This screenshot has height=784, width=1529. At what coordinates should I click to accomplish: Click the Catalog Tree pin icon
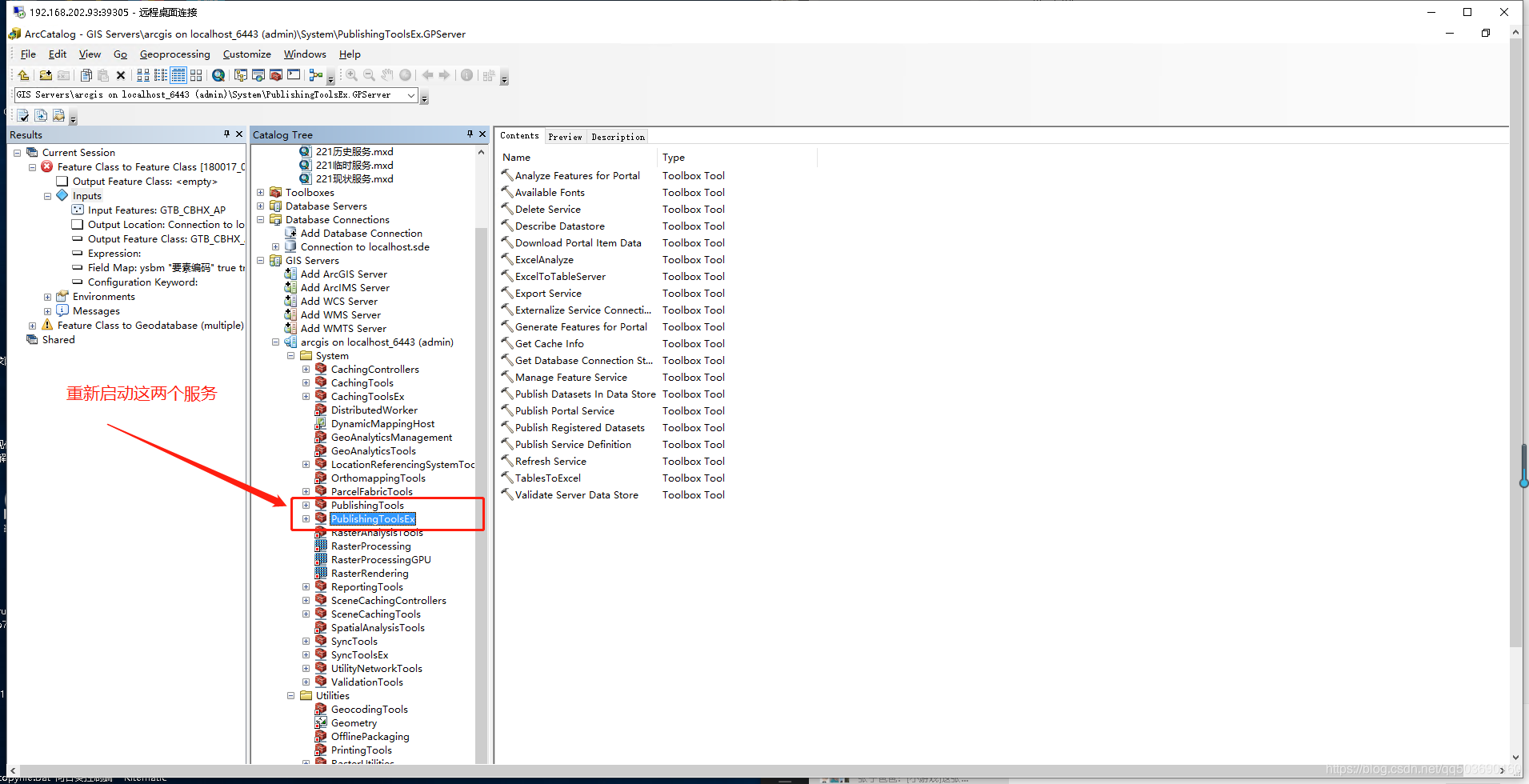click(x=470, y=134)
